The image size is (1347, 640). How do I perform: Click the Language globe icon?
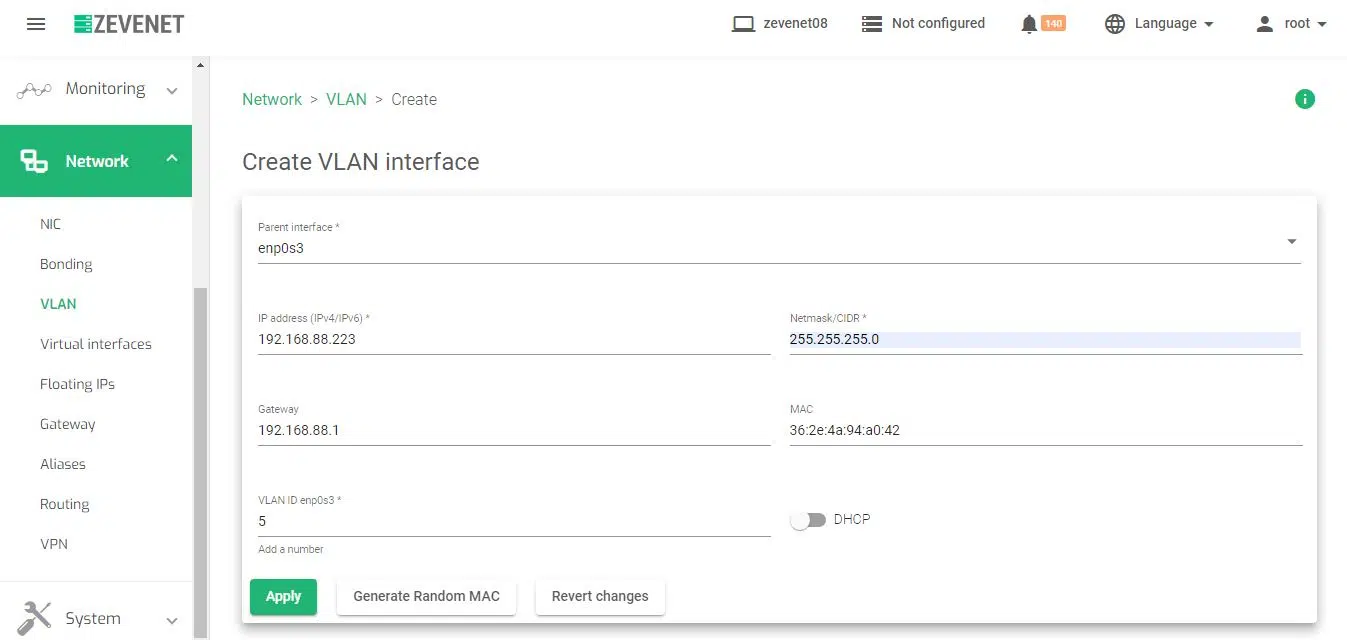pyautogui.click(x=1115, y=24)
